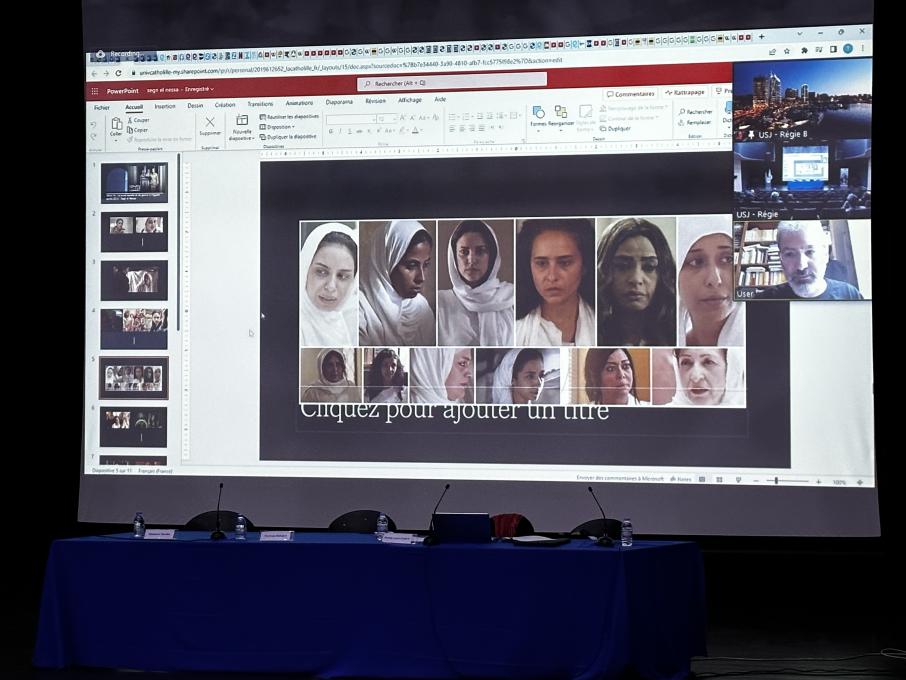Click the USJ - Régie B video tile
The width and height of the screenshot is (906, 680).
[x=803, y=100]
